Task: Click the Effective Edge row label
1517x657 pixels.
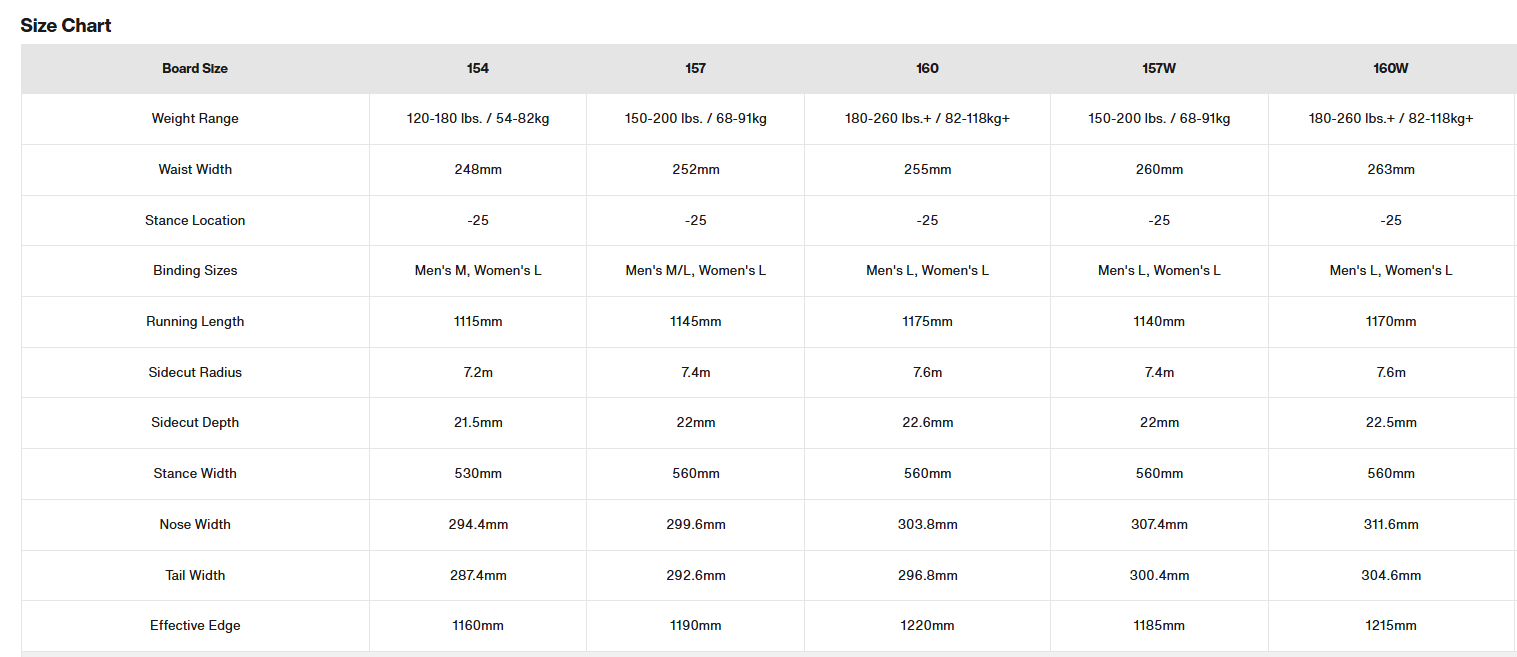Action: click(195, 625)
